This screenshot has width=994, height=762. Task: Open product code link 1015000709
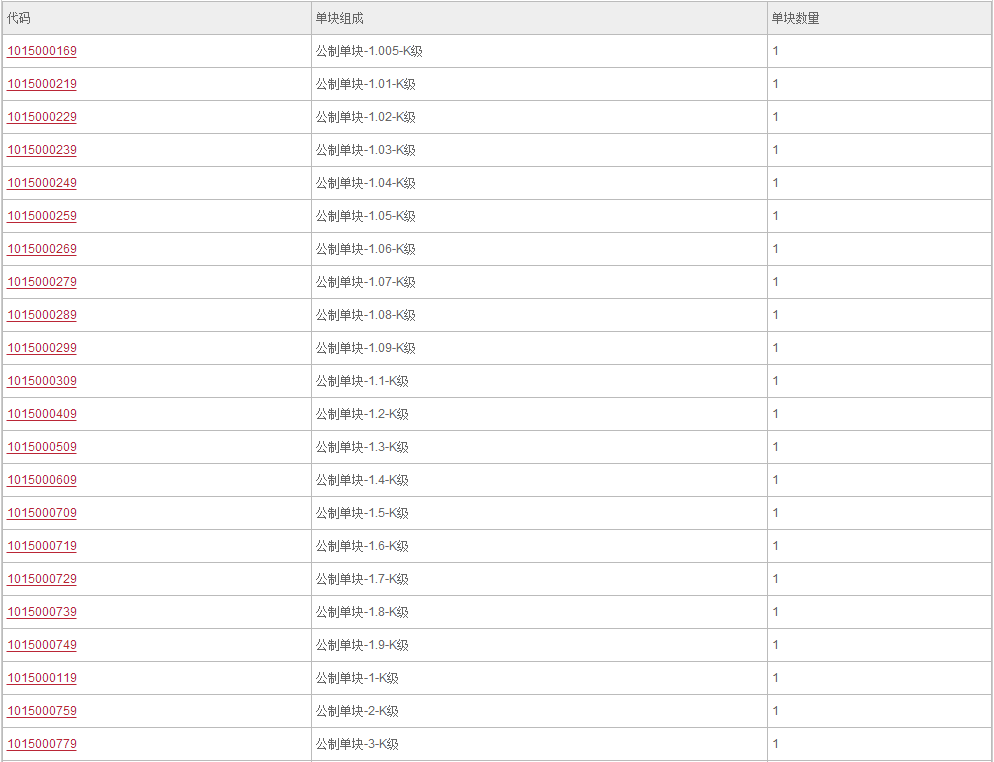[x=42, y=512]
